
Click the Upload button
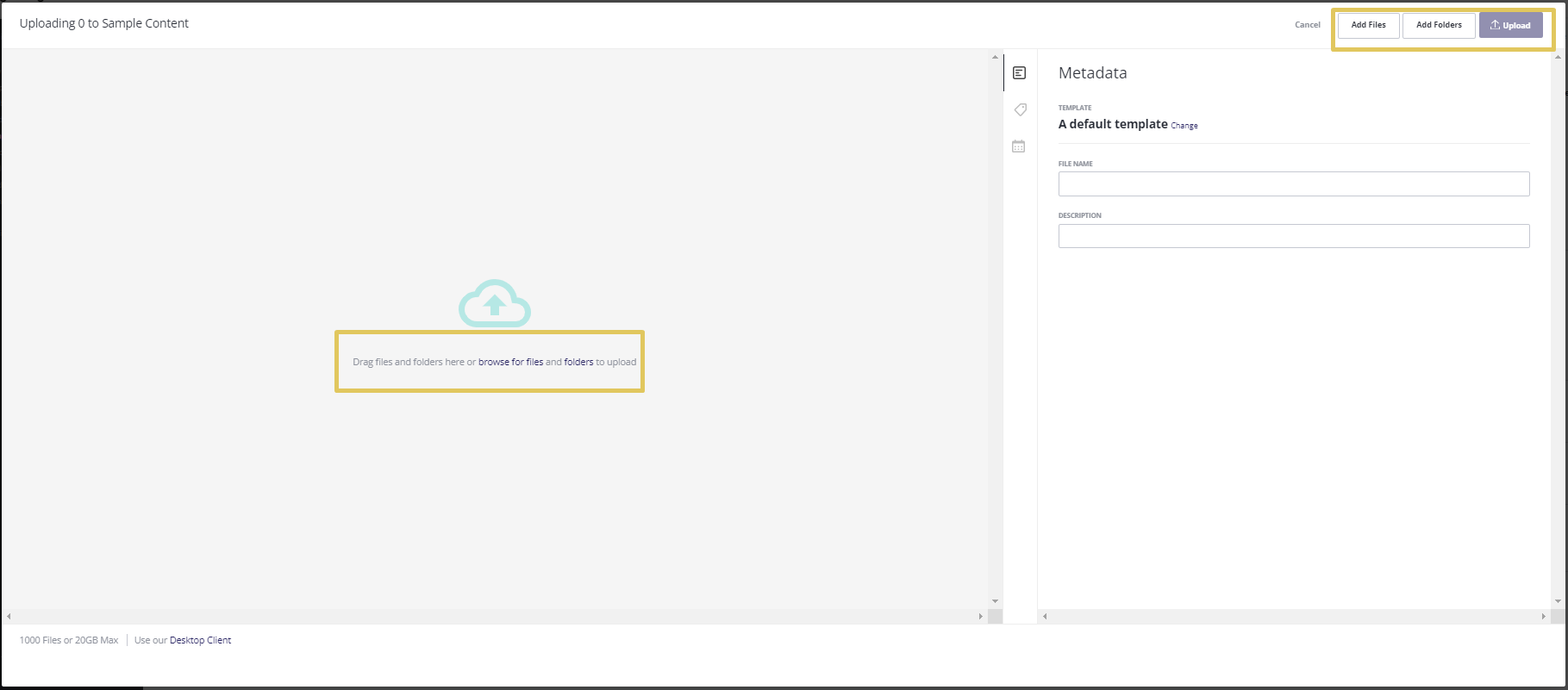[1510, 25]
